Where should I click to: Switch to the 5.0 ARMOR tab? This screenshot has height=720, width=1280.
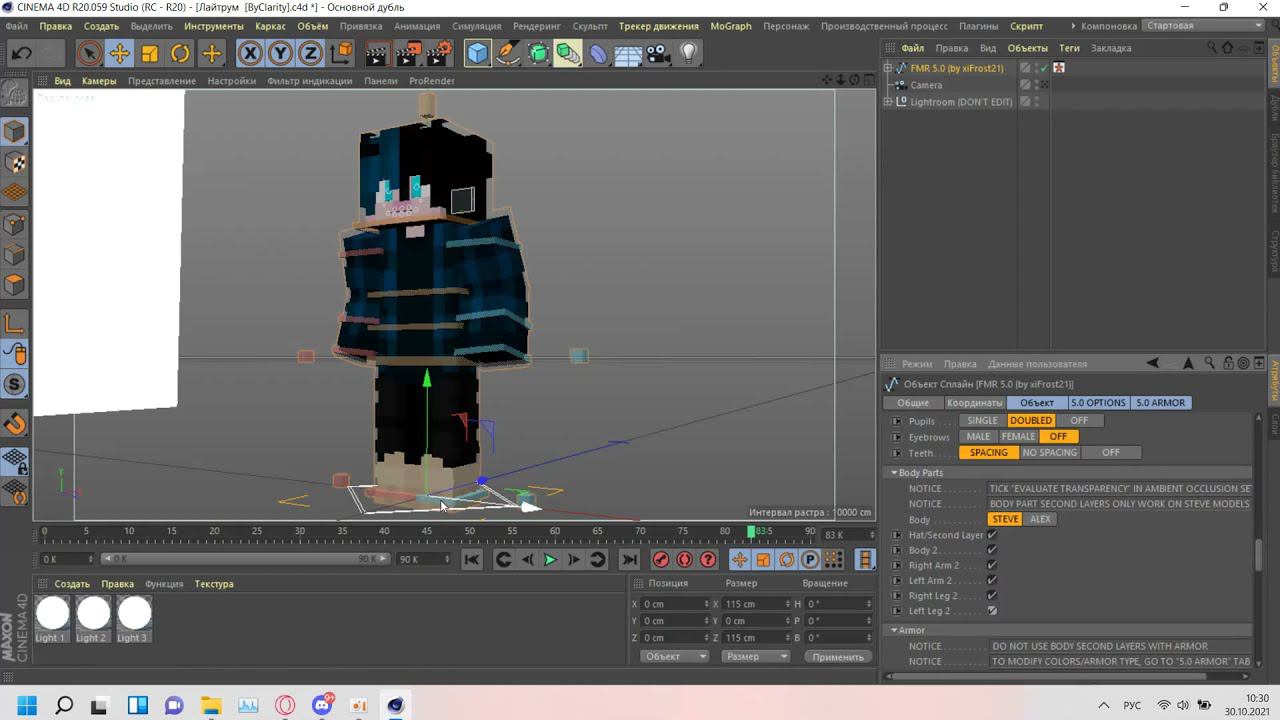point(1160,403)
